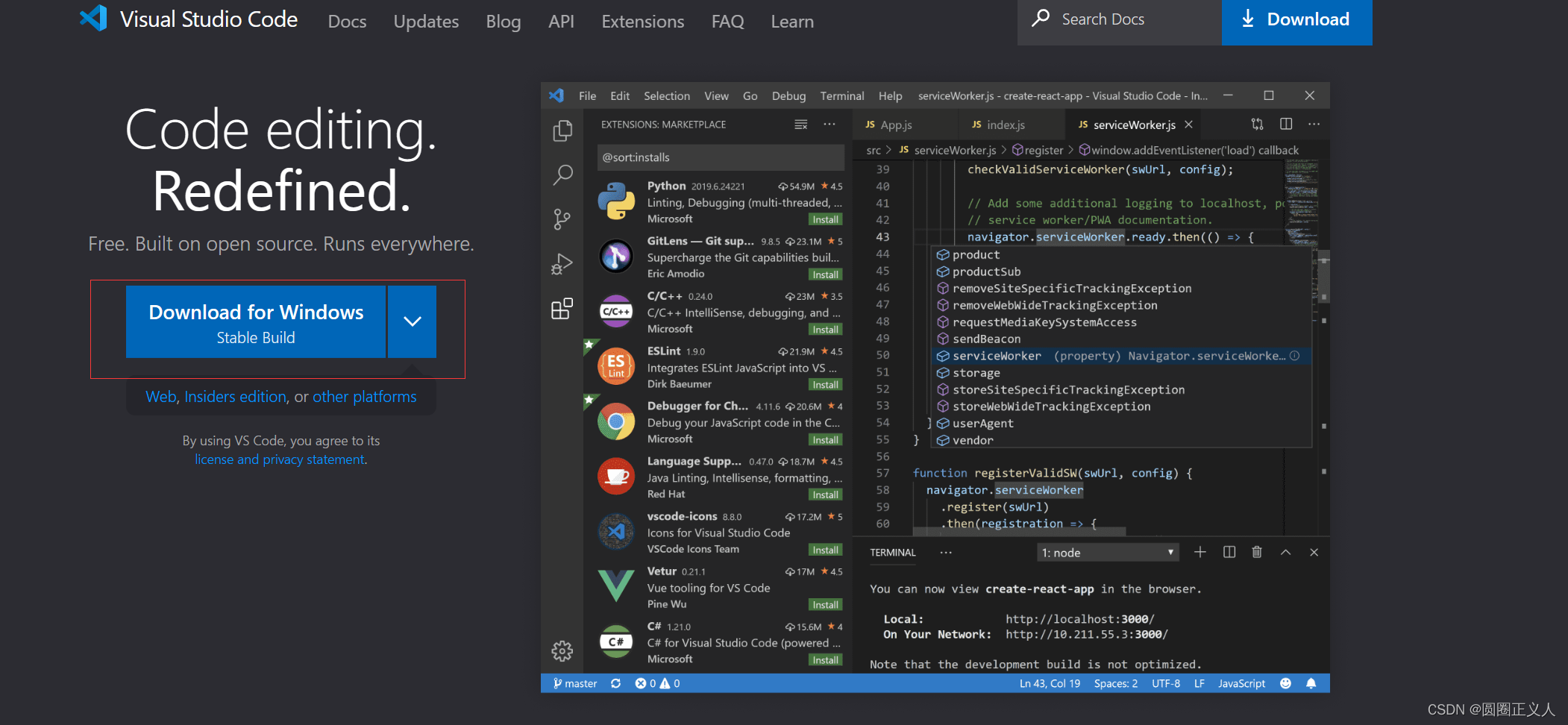Click the sync icon in status bar
The width and height of the screenshot is (1568, 725).
coord(616,683)
